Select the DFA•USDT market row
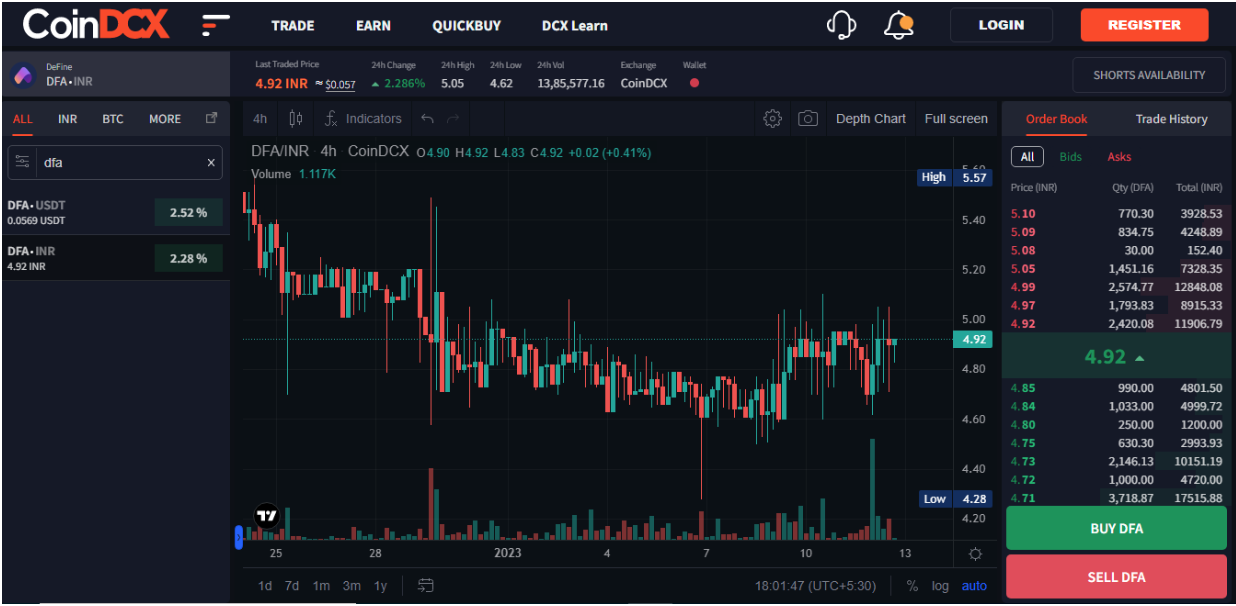 [115, 212]
